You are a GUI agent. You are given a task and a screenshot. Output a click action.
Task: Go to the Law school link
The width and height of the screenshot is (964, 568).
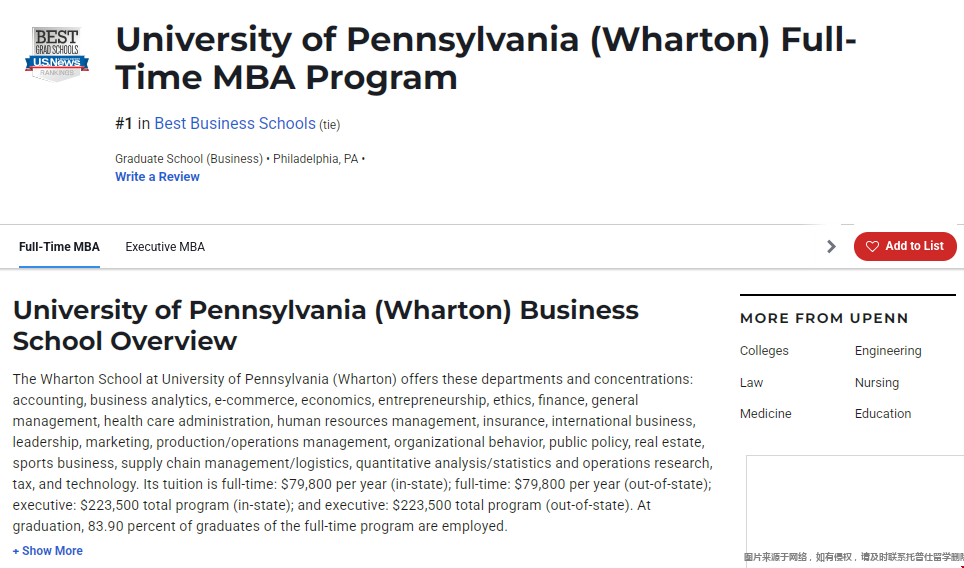pos(751,383)
